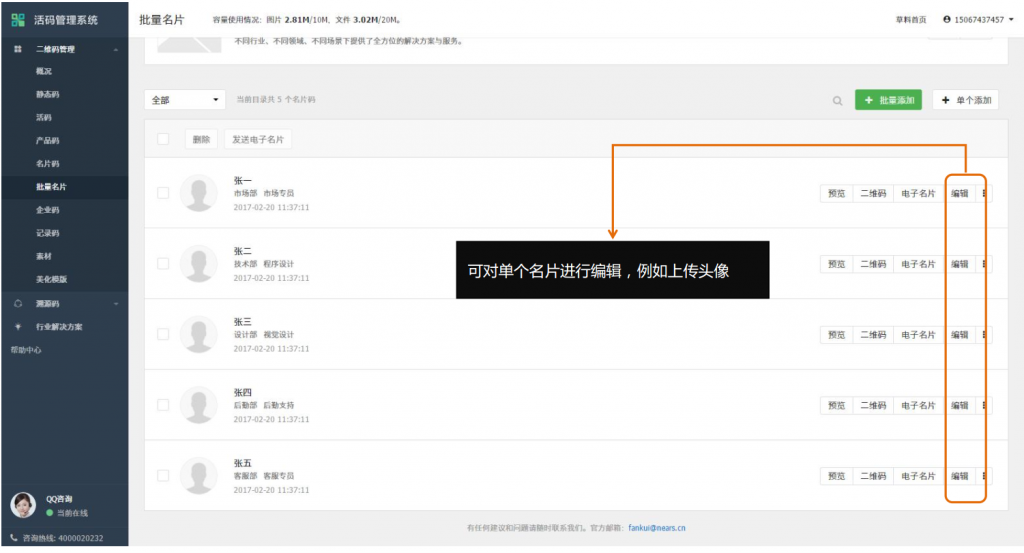Go to 概况 in sidebar

(44, 71)
